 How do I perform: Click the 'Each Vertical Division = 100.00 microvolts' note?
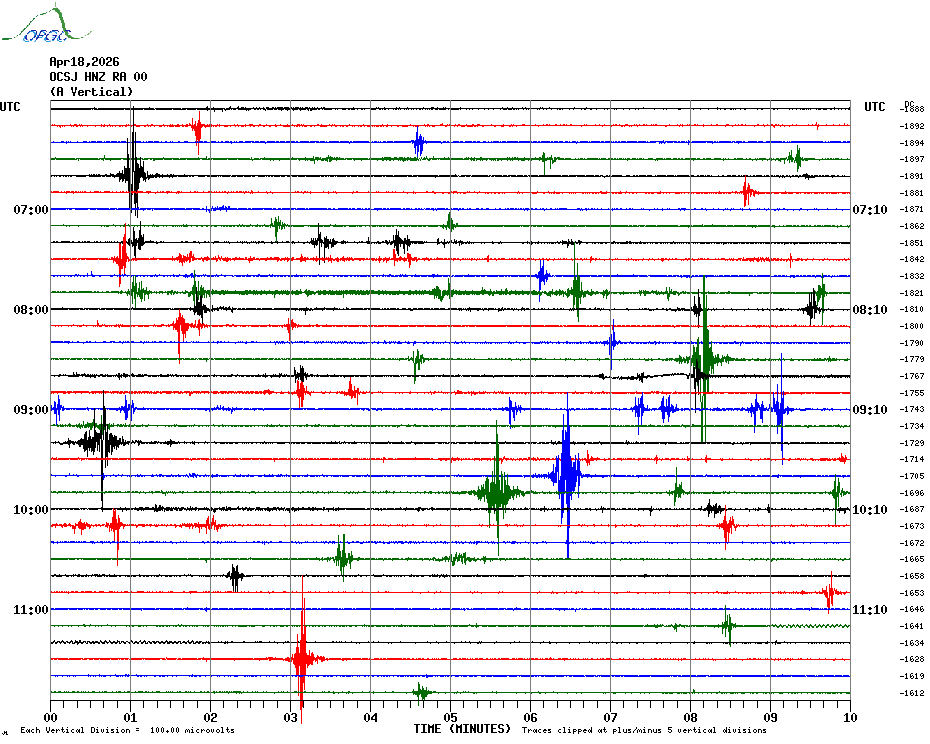128,730
